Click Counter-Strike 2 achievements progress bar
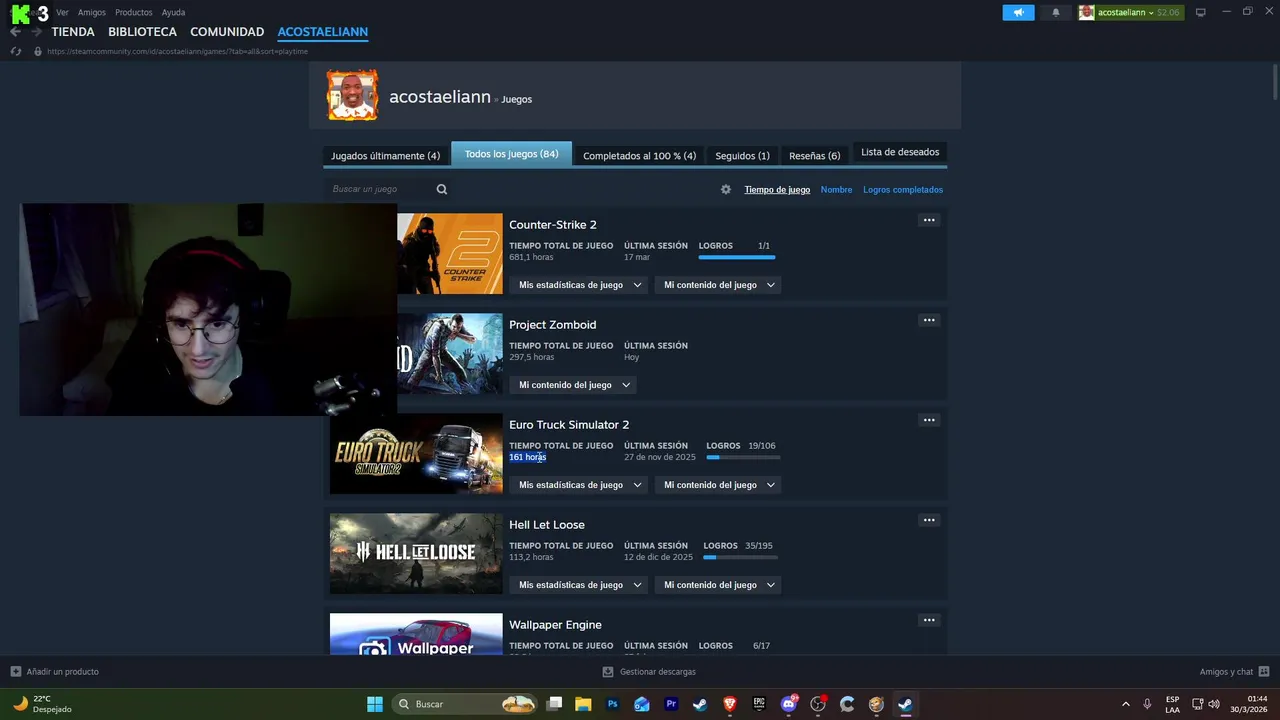1280x720 pixels. [x=737, y=257]
